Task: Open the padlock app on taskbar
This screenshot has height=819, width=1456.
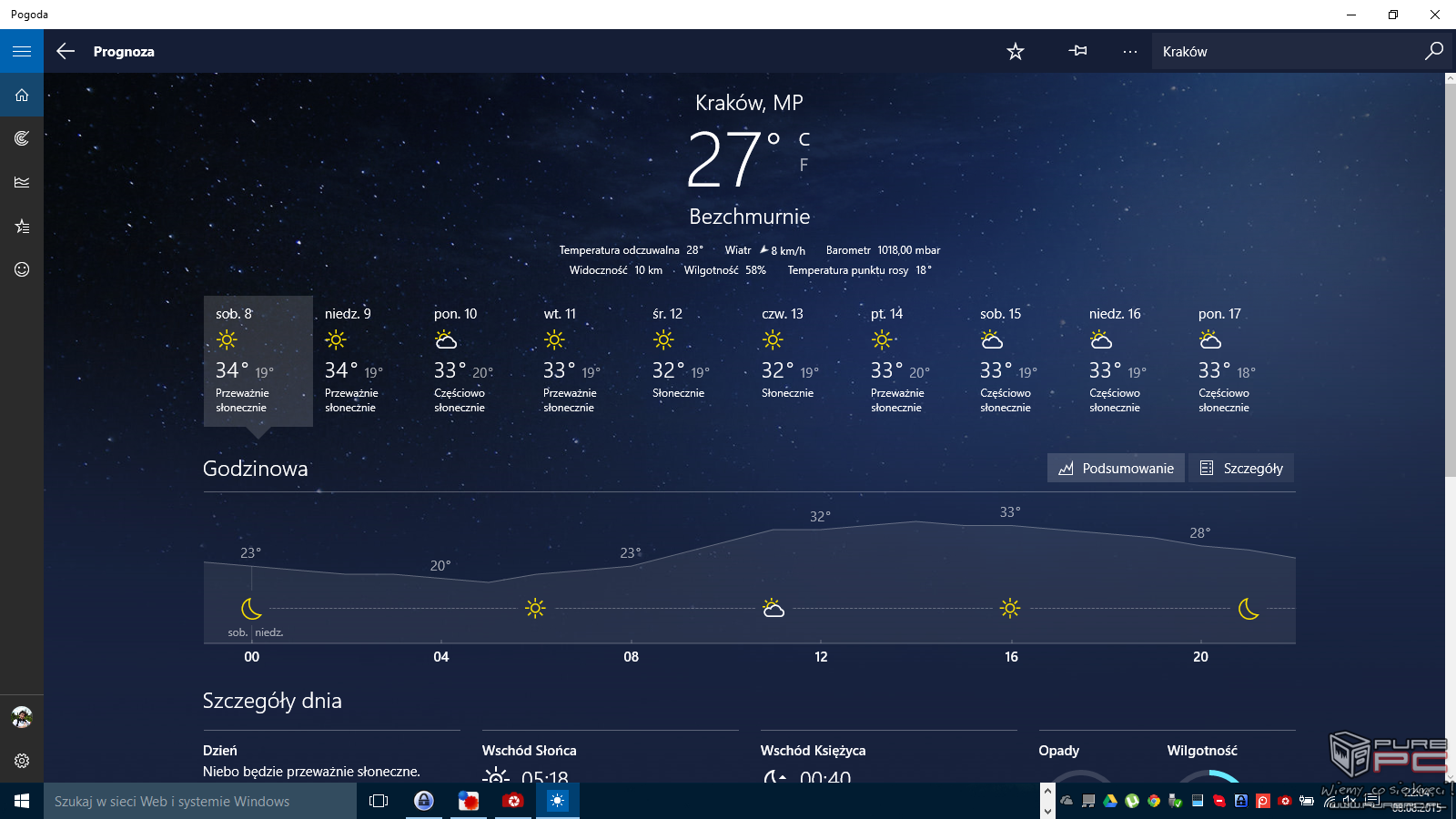Action: tap(424, 801)
